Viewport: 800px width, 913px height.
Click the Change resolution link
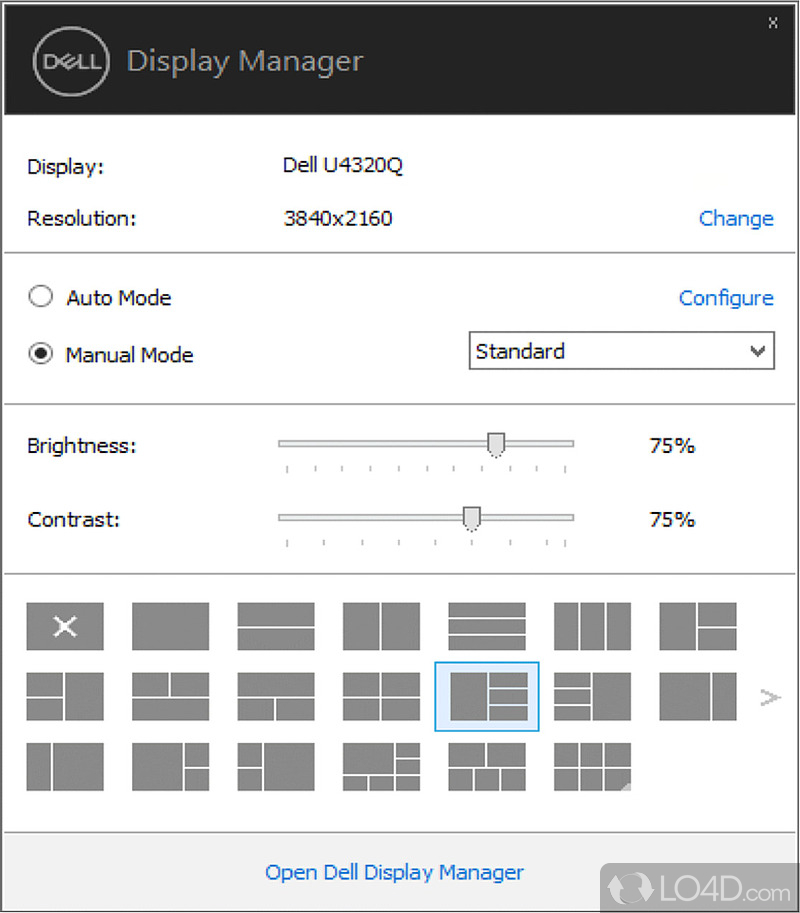click(735, 218)
